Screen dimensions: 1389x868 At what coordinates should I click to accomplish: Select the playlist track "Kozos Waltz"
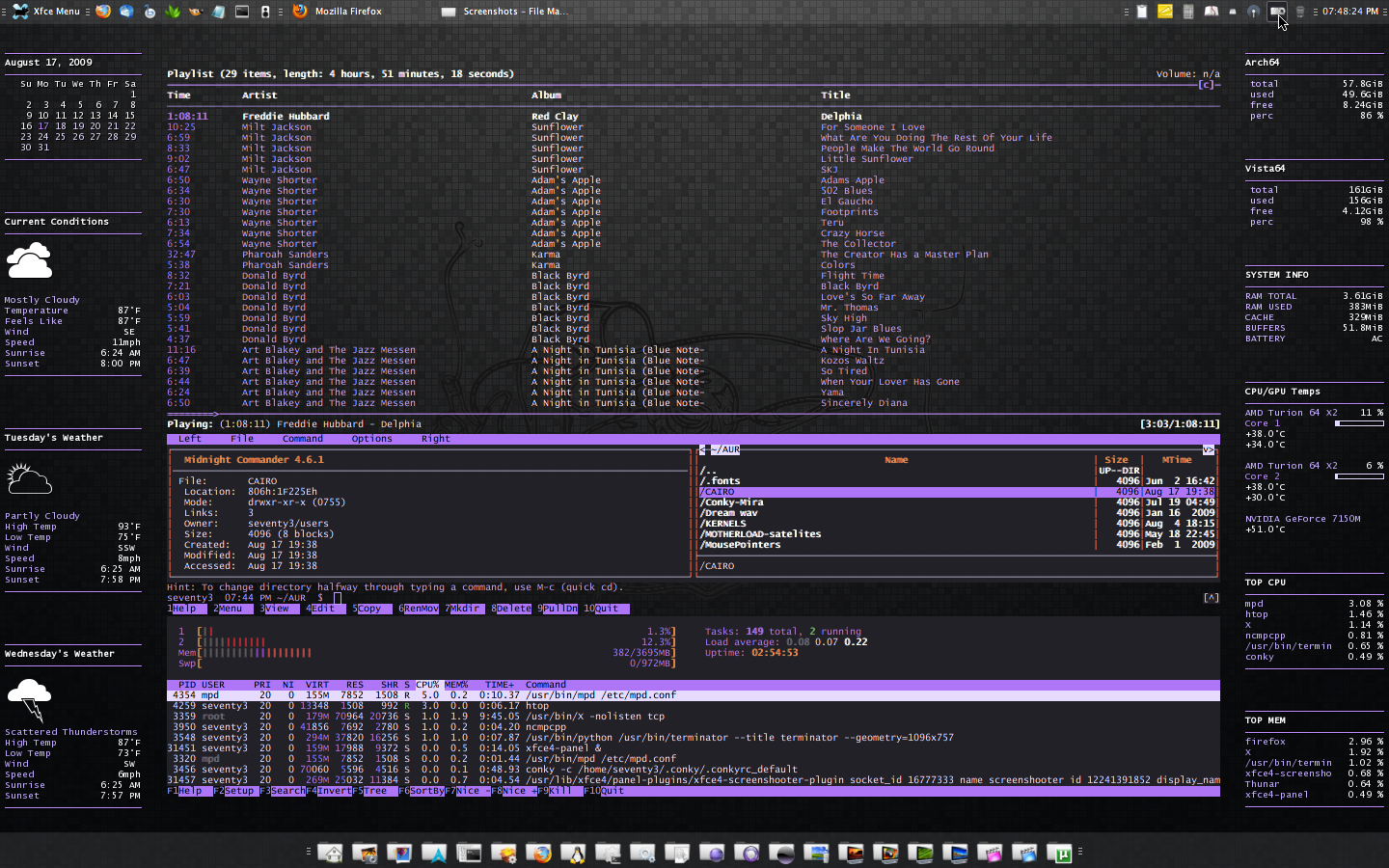coord(693,361)
